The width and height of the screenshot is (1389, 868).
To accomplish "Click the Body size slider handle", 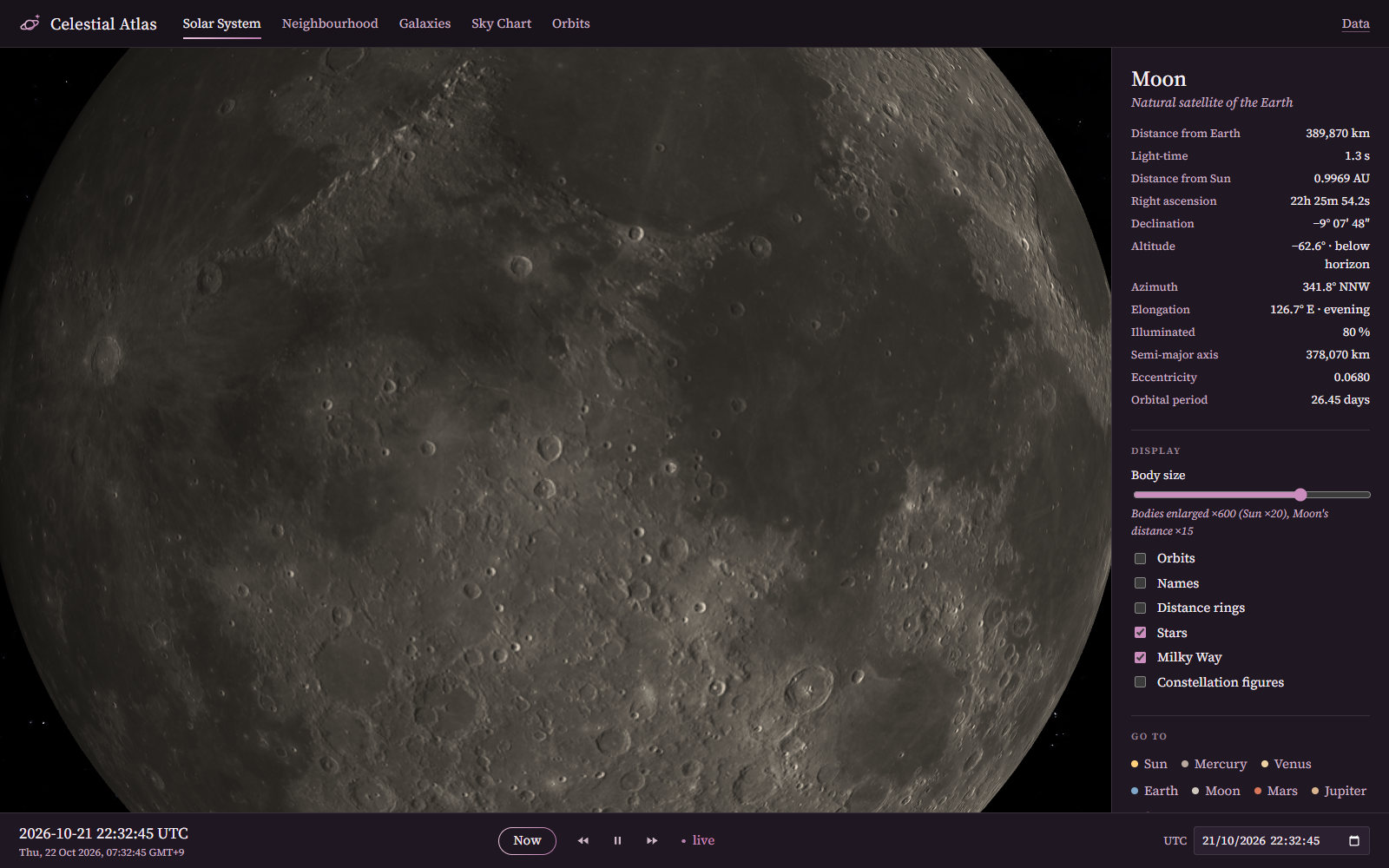I will tap(1300, 495).
